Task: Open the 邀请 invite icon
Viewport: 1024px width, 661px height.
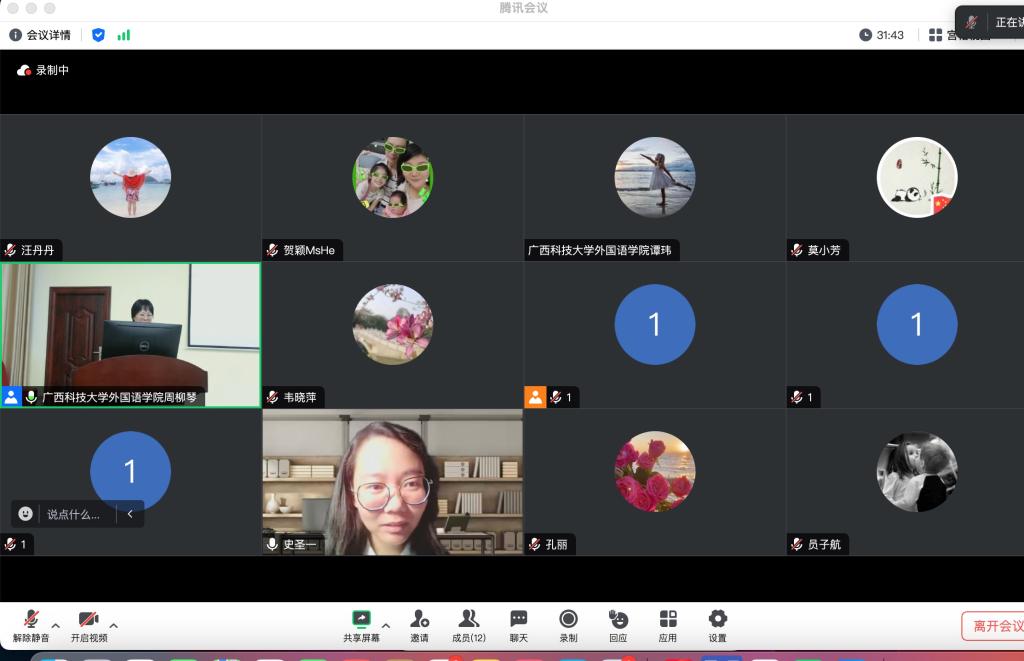Action: pyautogui.click(x=419, y=624)
